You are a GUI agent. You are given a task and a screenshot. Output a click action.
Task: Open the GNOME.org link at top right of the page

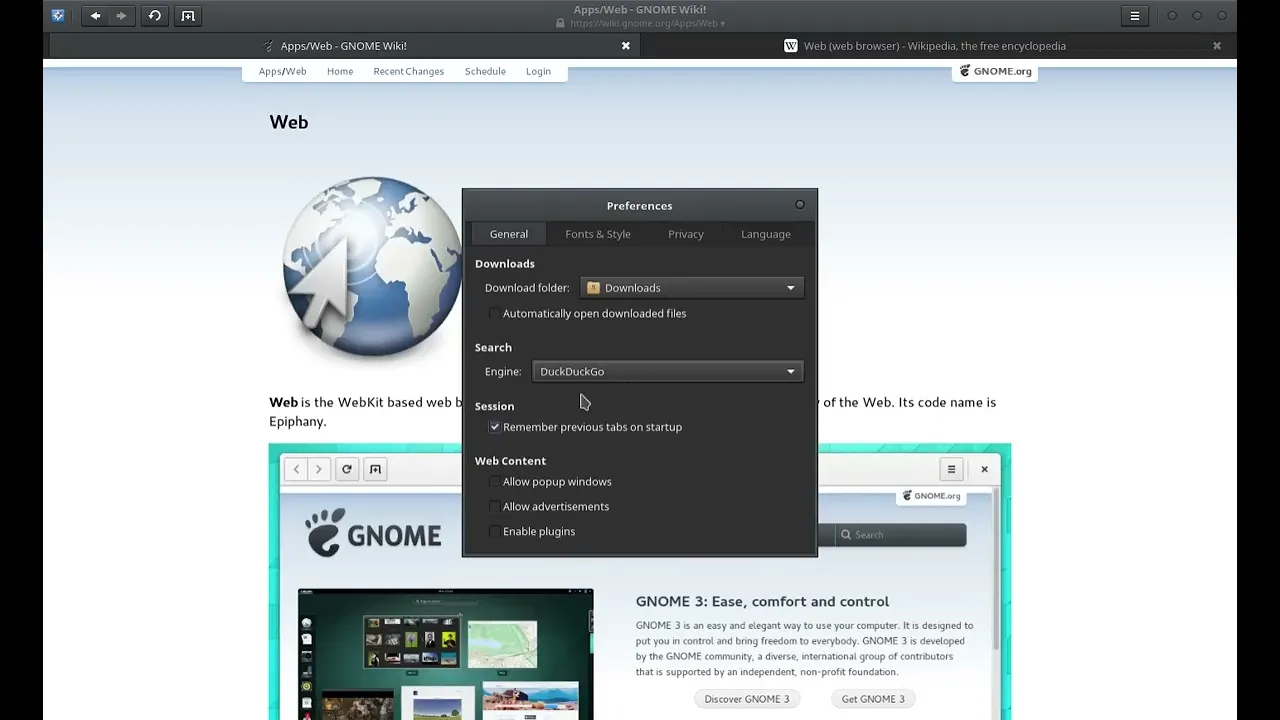995,72
